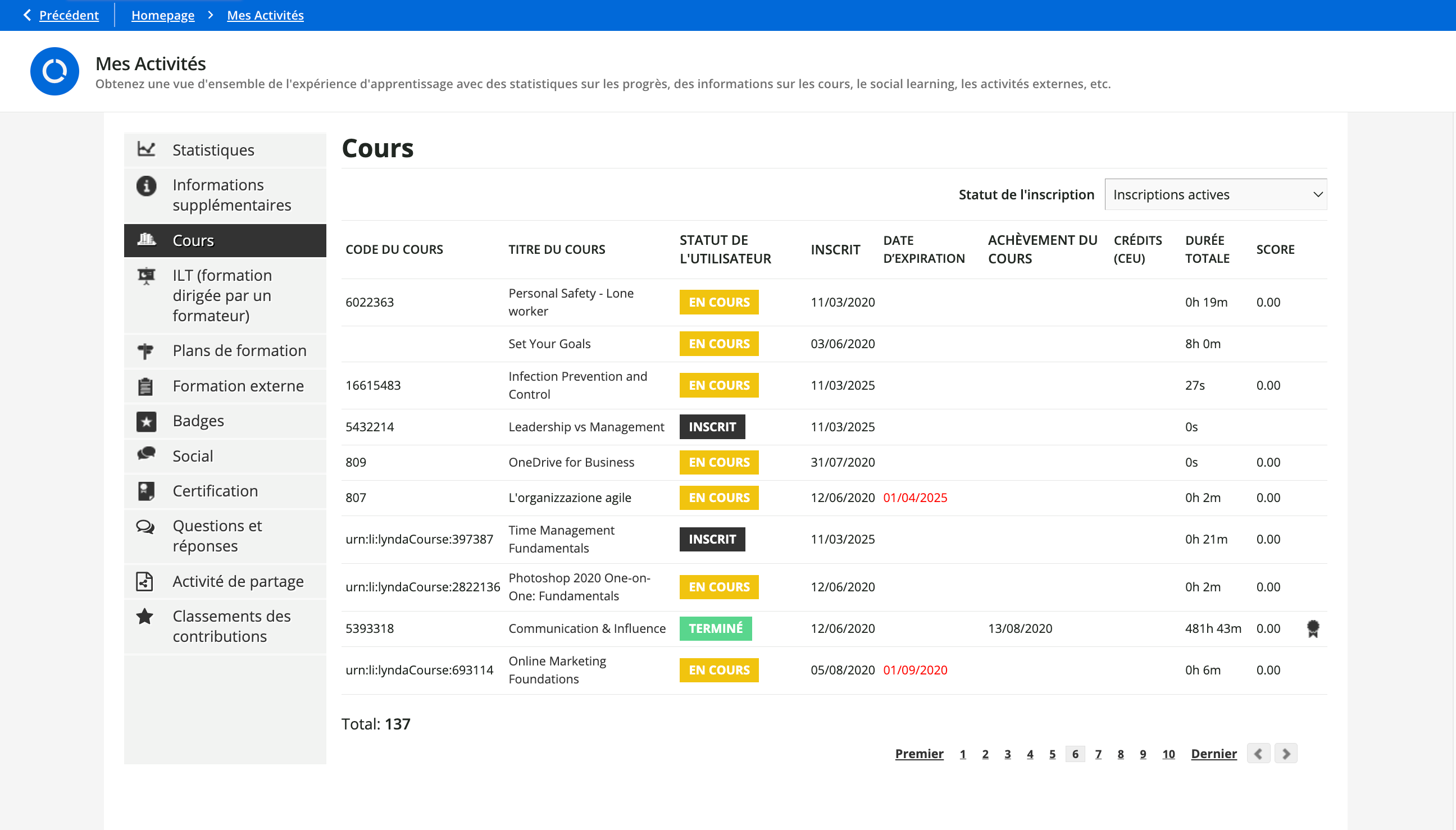Open Questions et réponses section

[217, 536]
